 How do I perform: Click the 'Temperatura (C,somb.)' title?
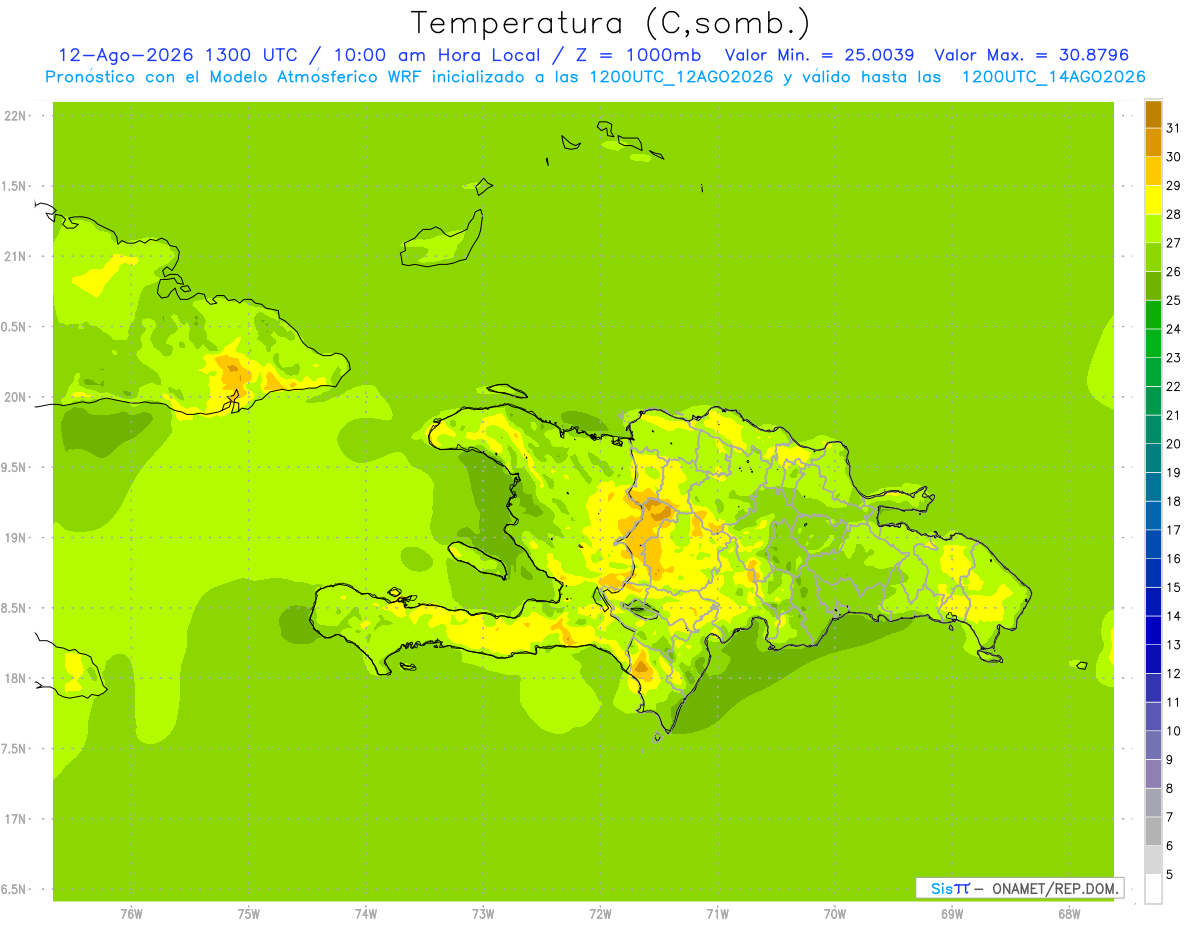click(x=610, y=23)
